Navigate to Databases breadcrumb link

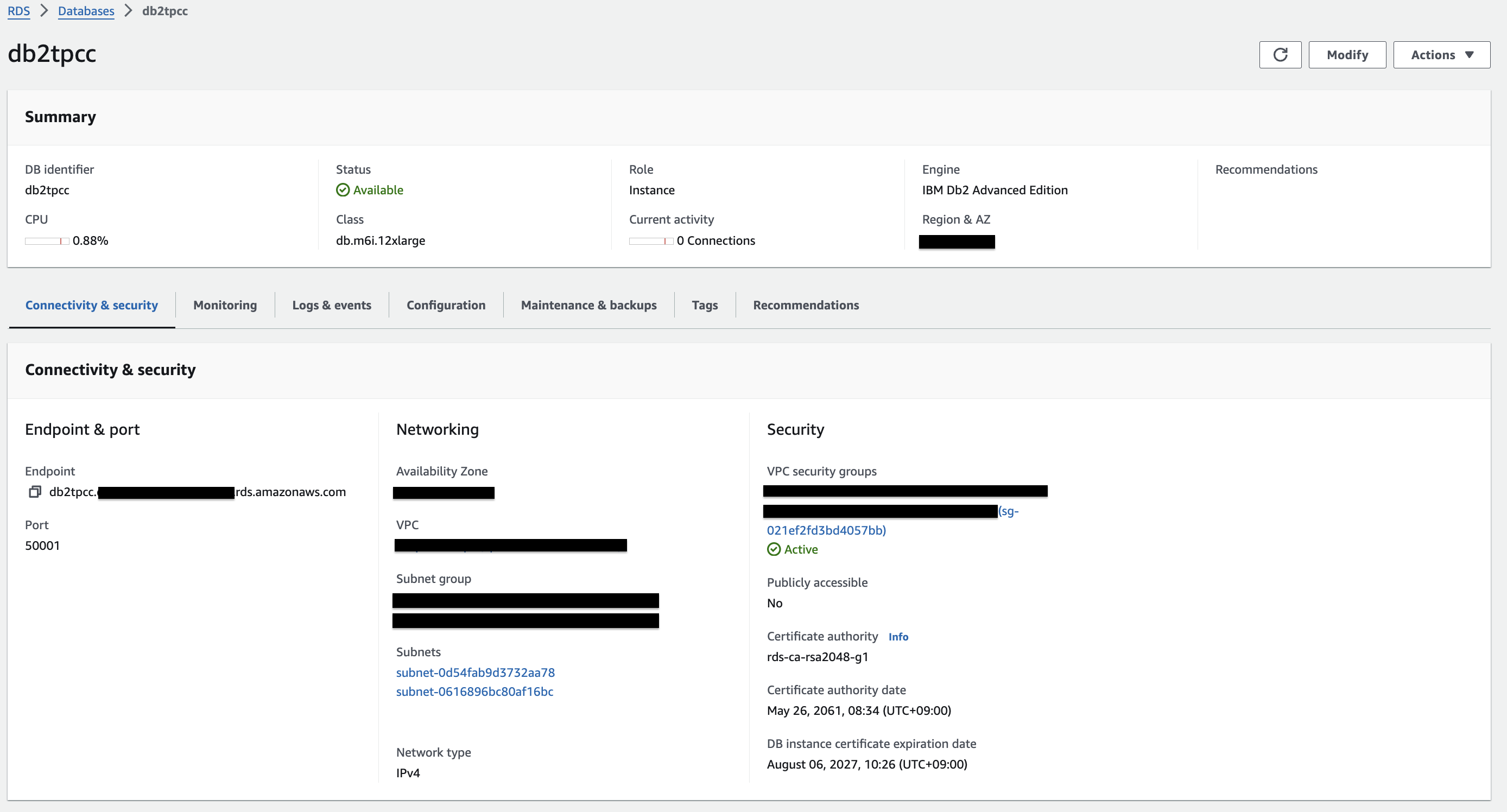pyautogui.click(x=86, y=11)
